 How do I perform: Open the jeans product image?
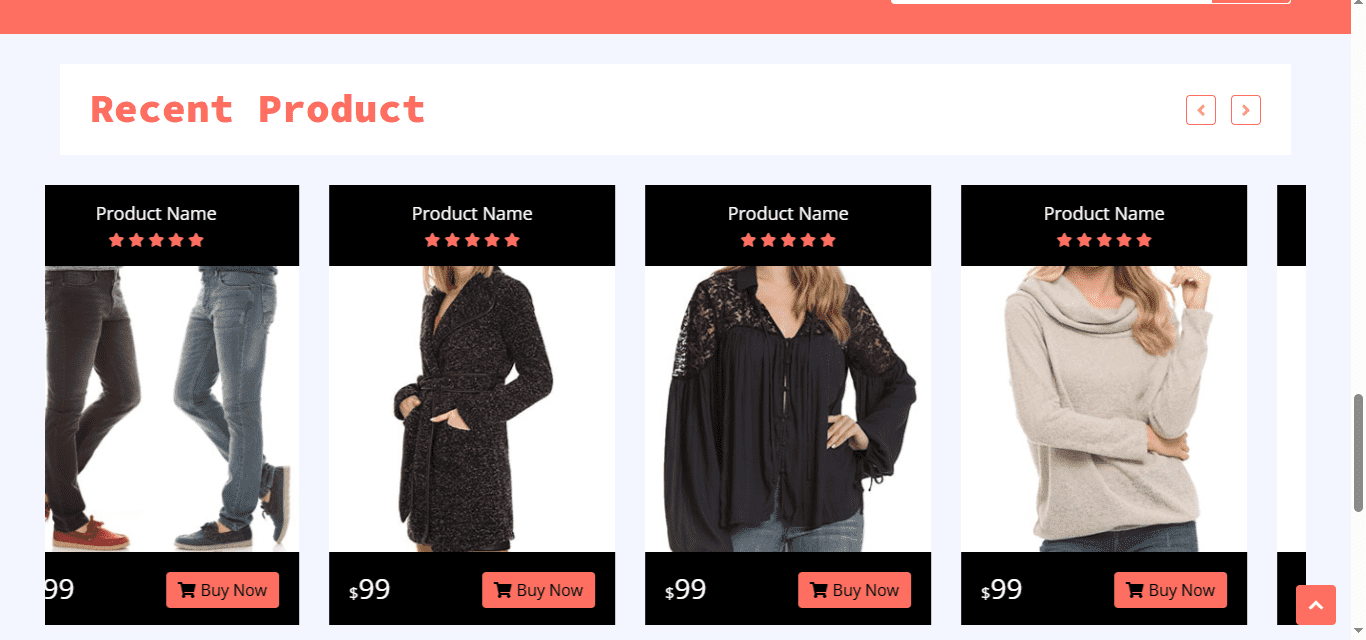click(172, 408)
